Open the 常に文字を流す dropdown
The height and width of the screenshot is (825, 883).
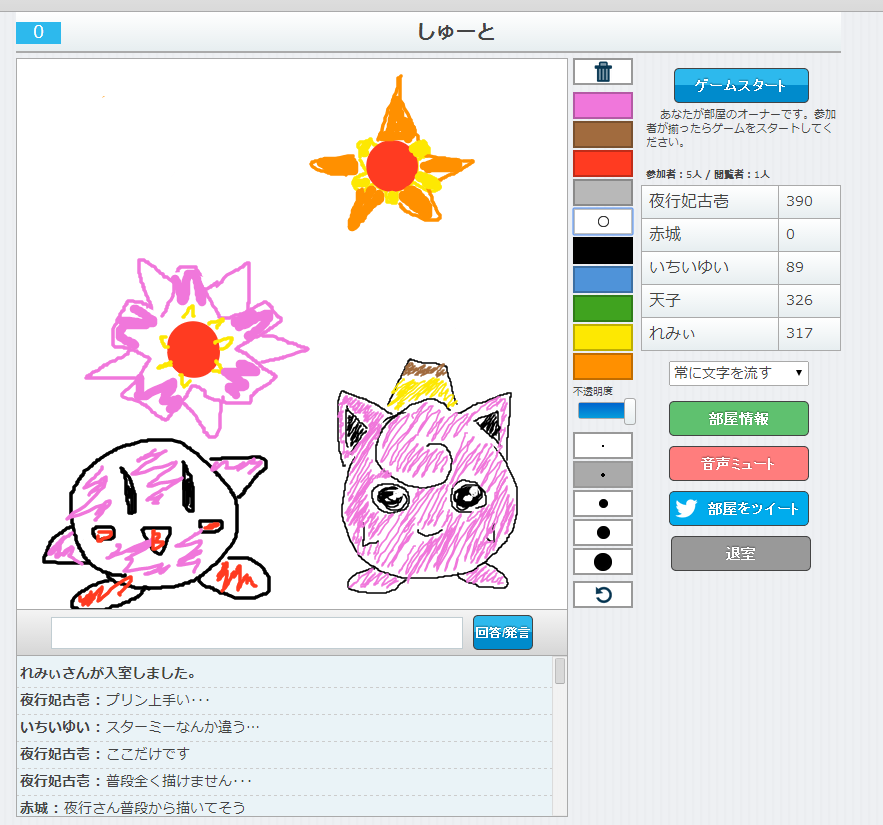pyautogui.click(x=739, y=373)
